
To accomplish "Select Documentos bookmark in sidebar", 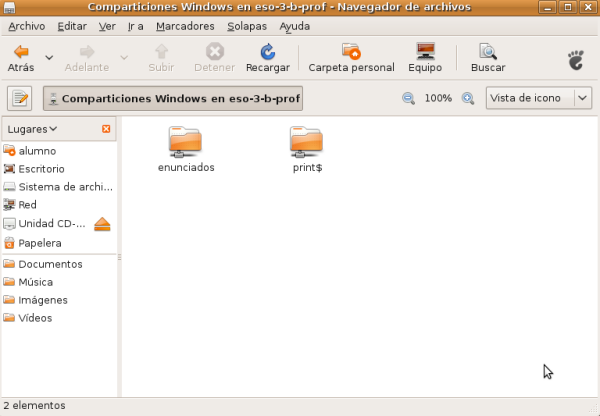I will click(49, 264).
